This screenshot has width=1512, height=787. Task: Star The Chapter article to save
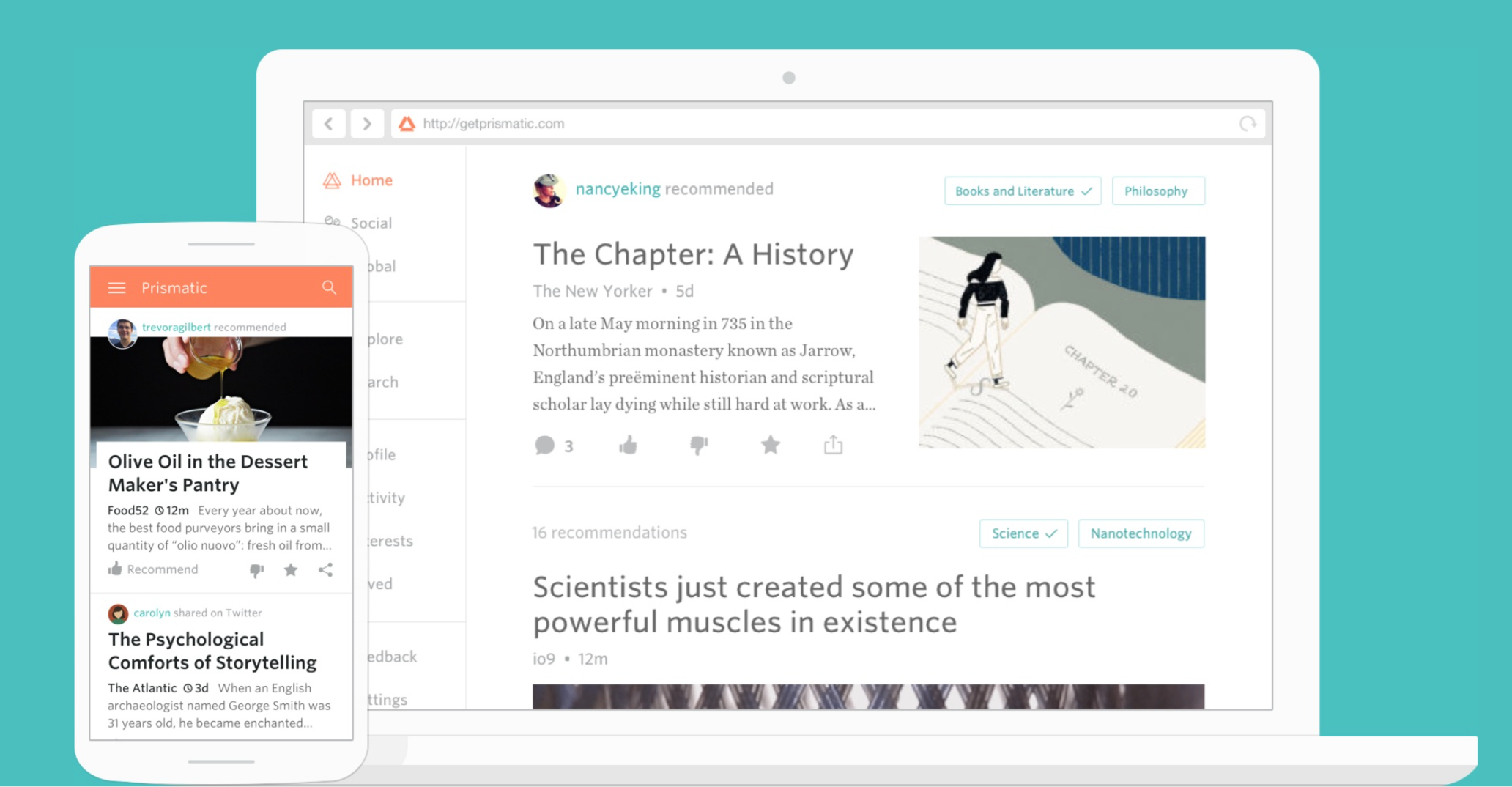[x=770, y=446]
